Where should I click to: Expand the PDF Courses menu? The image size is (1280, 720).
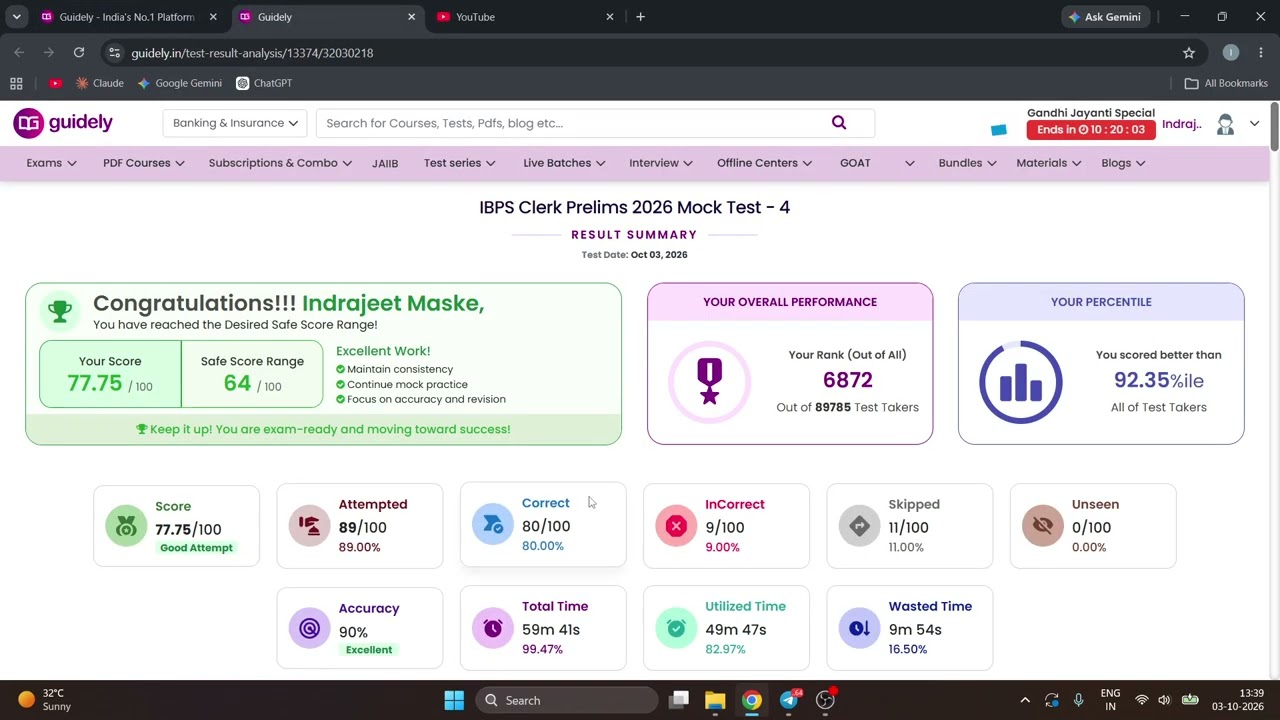tap(144, 163)
